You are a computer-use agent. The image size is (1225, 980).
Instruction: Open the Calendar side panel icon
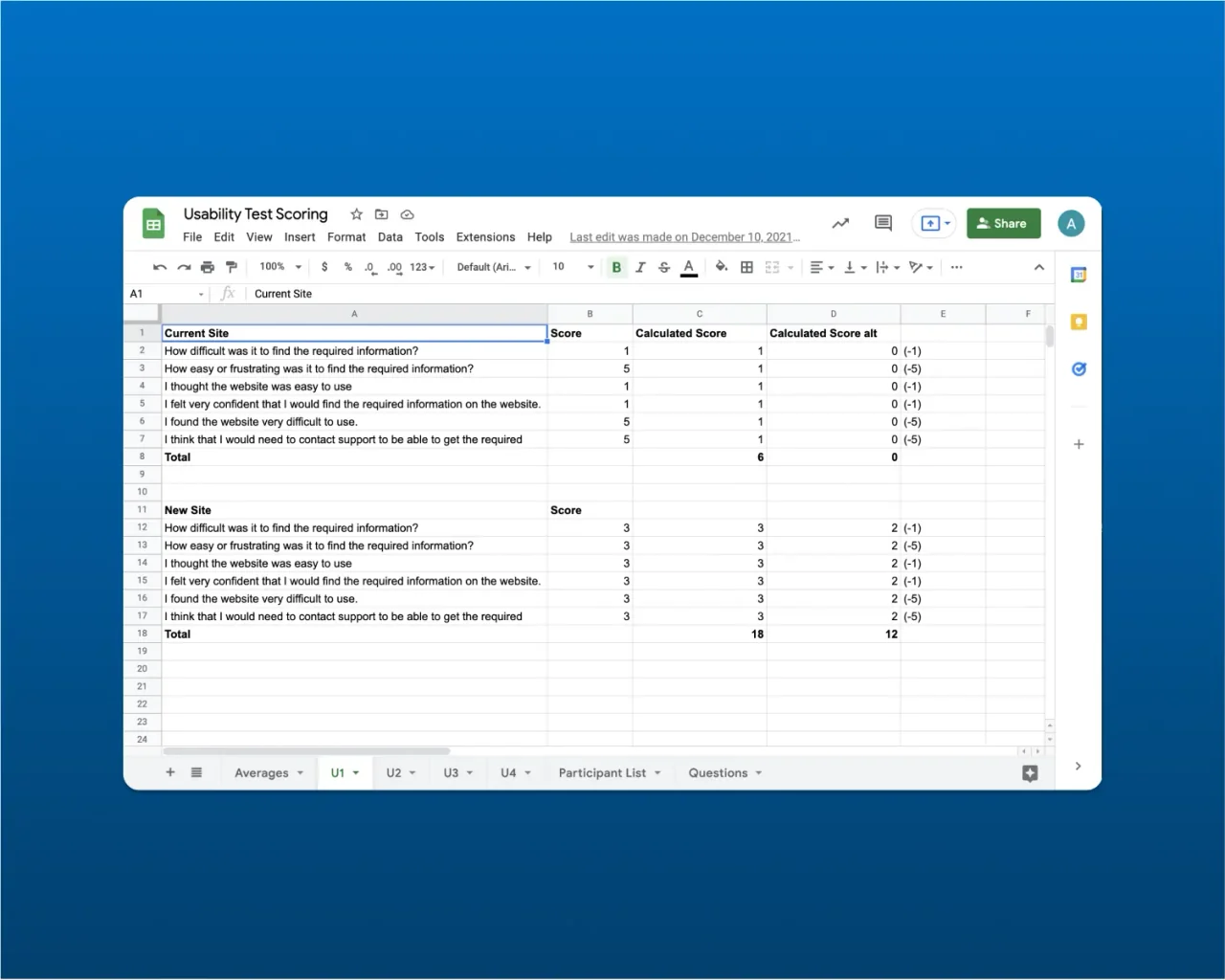1079,275
